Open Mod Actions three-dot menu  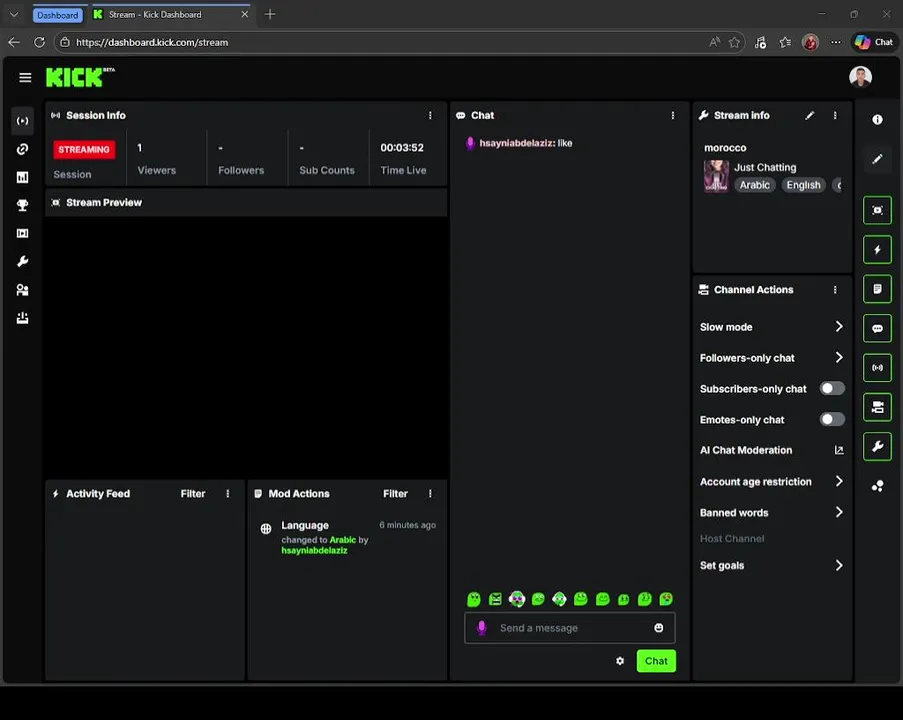pos(430,494)
